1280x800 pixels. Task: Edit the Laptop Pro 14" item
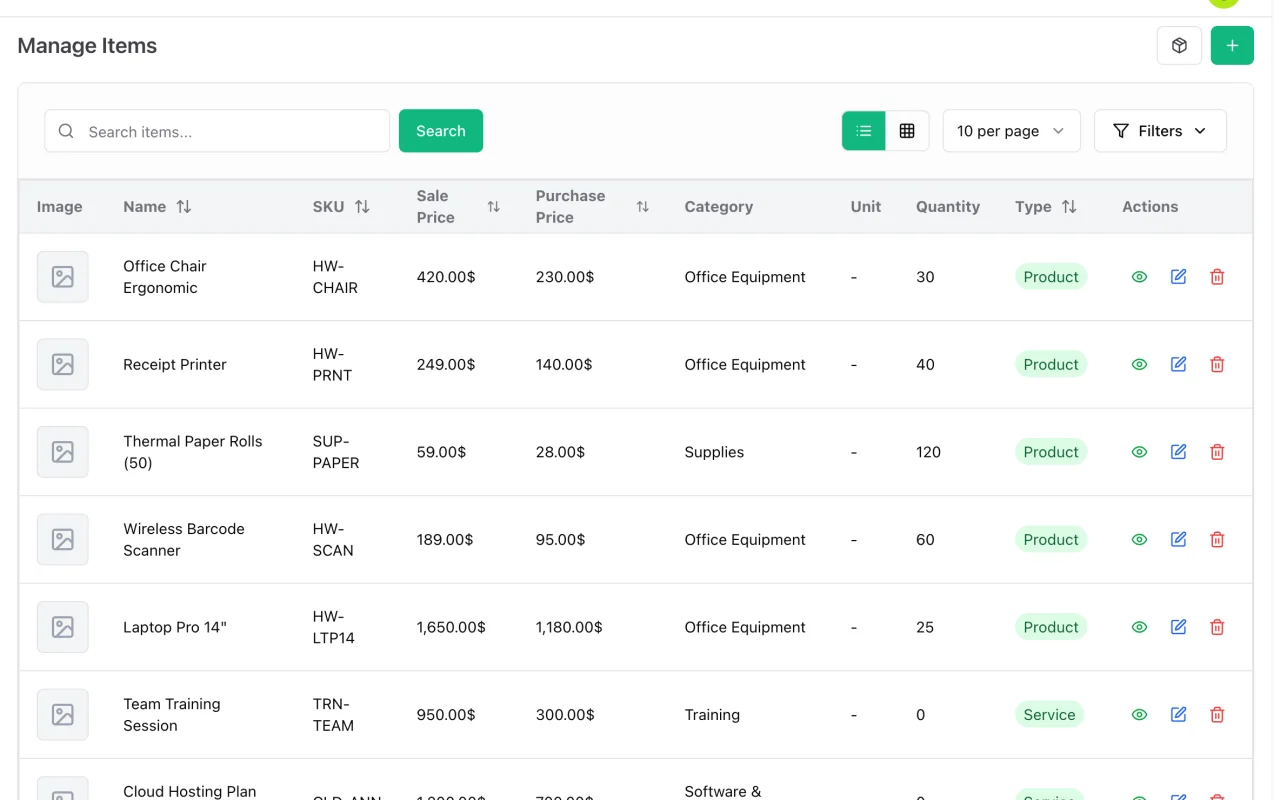click(1178, 627)
